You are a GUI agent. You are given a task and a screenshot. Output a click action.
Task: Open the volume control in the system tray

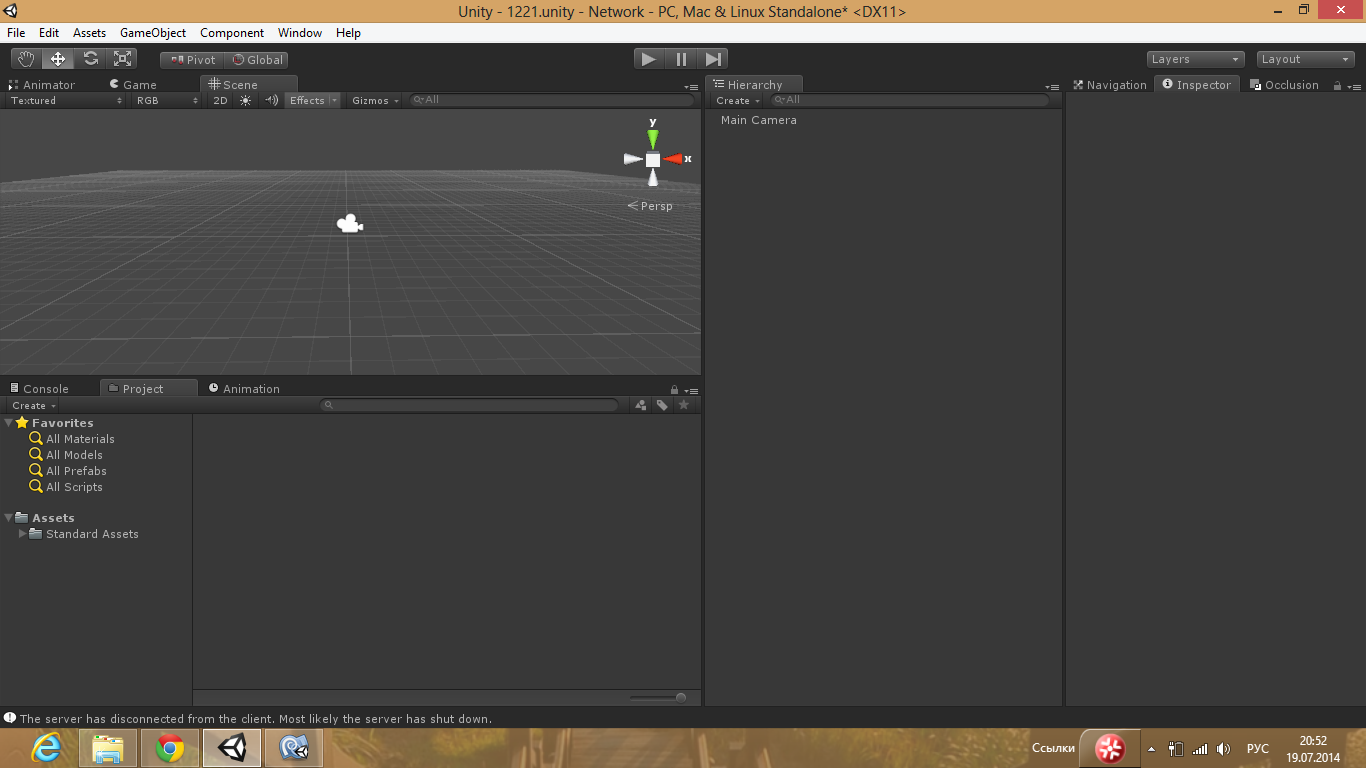coord(1223,749)
